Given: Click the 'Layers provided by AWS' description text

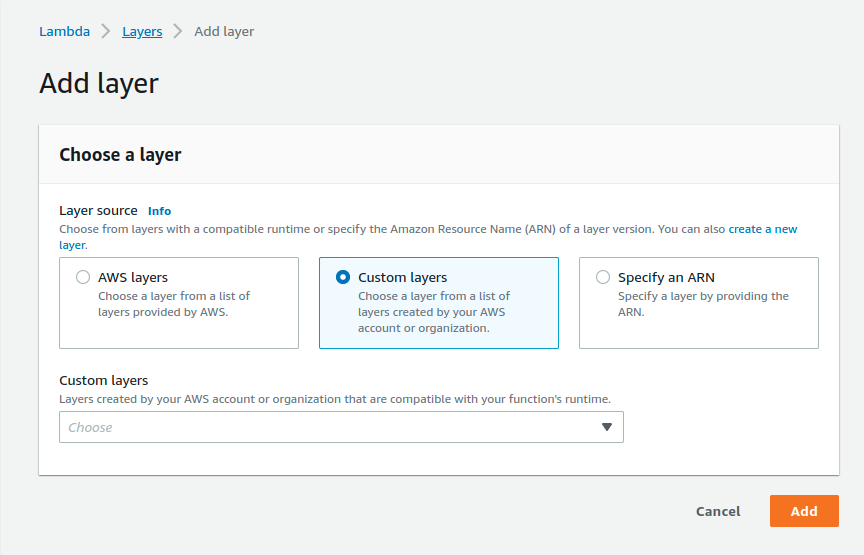Looking at the screenshot, I should (174, 304).
